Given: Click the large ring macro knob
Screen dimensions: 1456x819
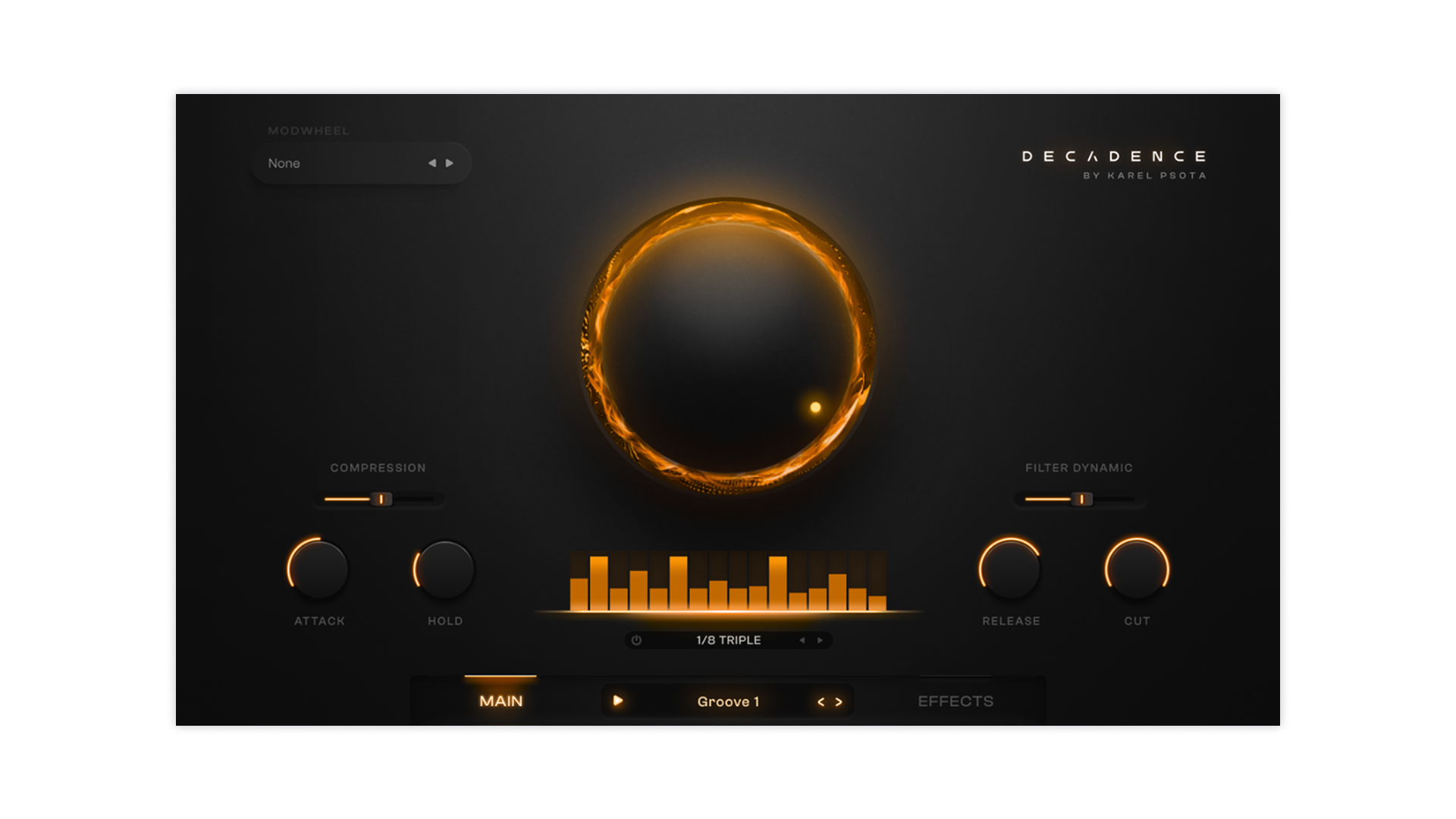Looking at the screenshot, I should [728, 345].
